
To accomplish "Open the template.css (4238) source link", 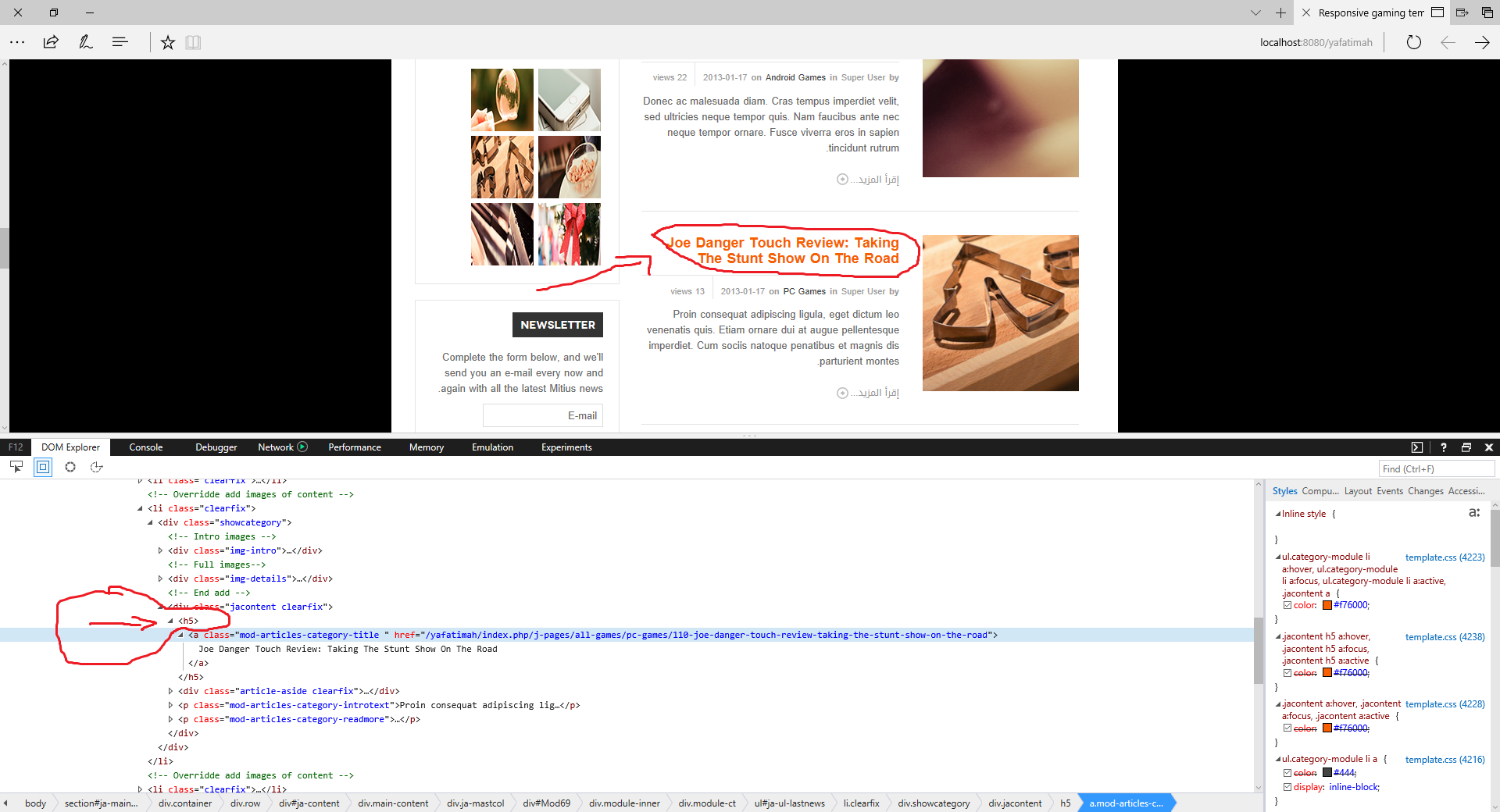I will pos(1445,637).
